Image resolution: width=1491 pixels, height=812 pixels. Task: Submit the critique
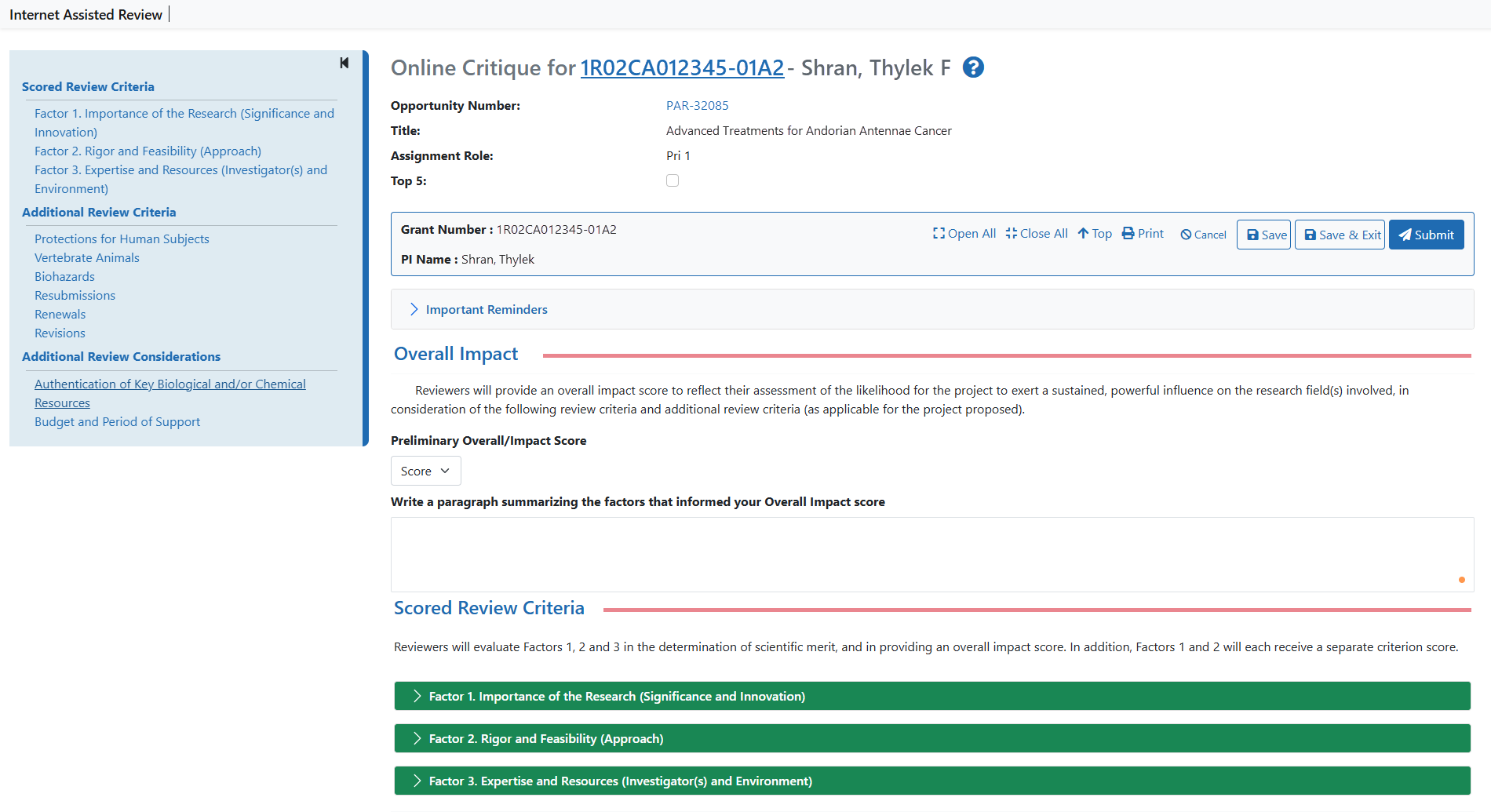point(1426,235)
